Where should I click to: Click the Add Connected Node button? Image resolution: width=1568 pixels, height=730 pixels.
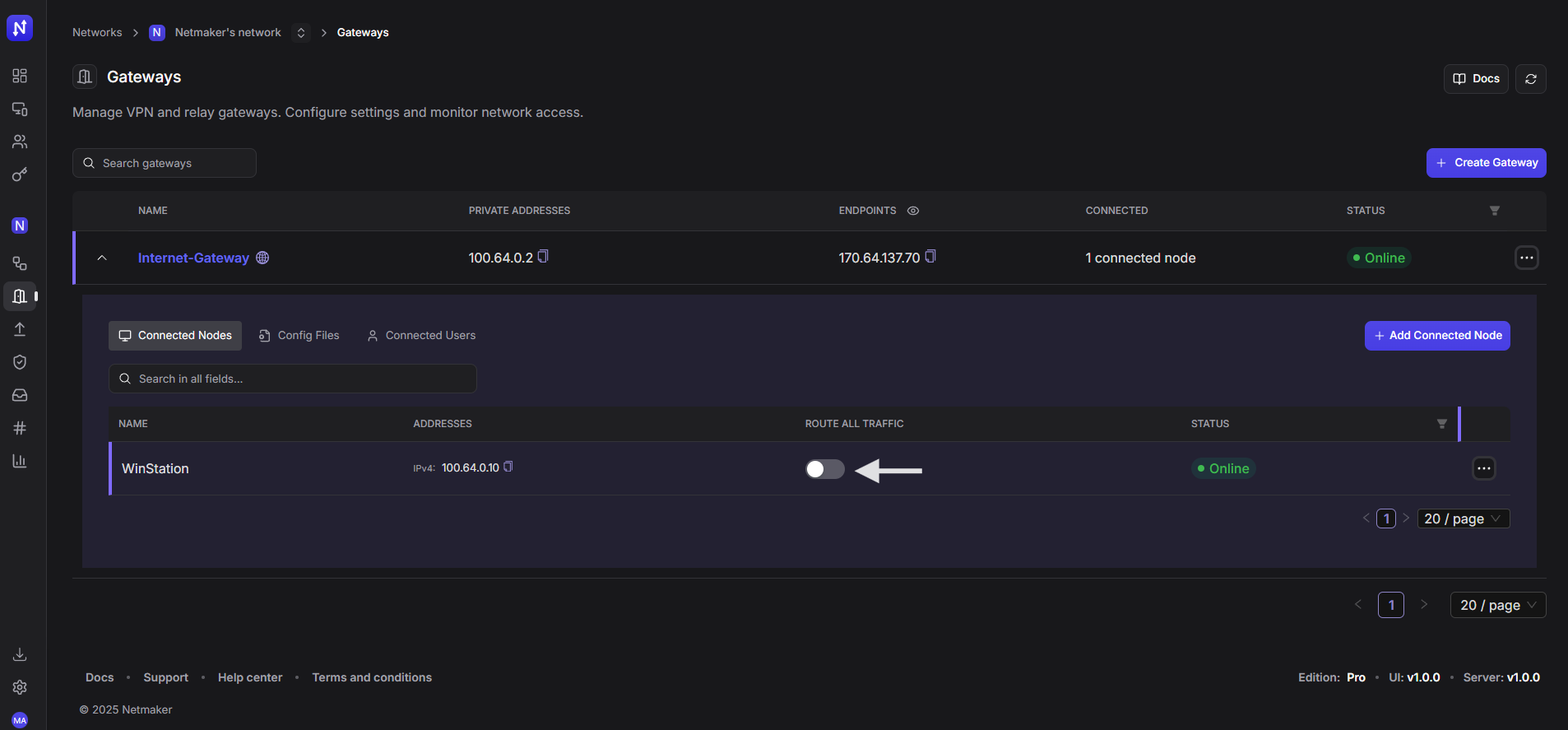(1436, 336)
